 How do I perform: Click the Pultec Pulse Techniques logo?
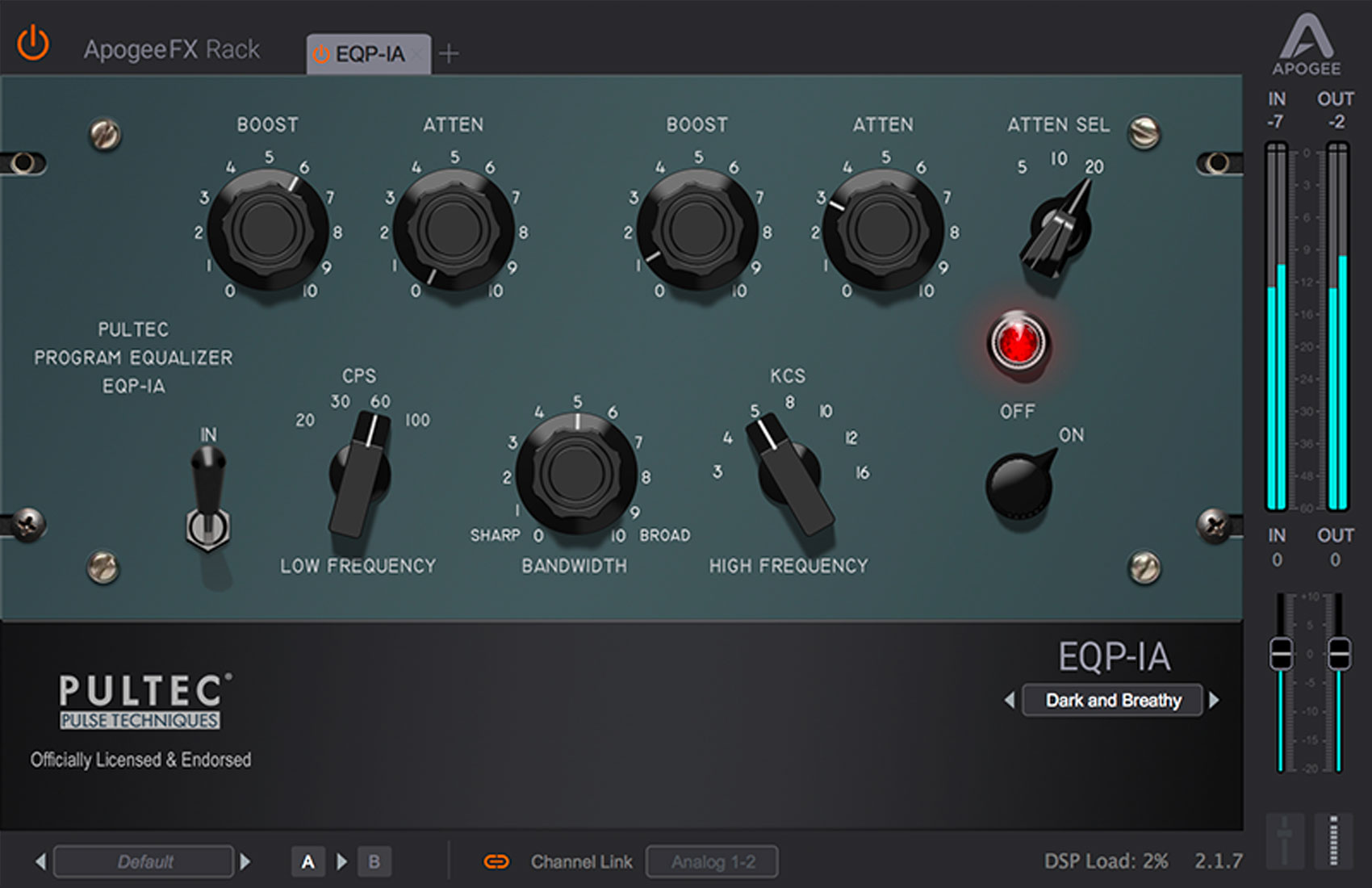(144, 701)
